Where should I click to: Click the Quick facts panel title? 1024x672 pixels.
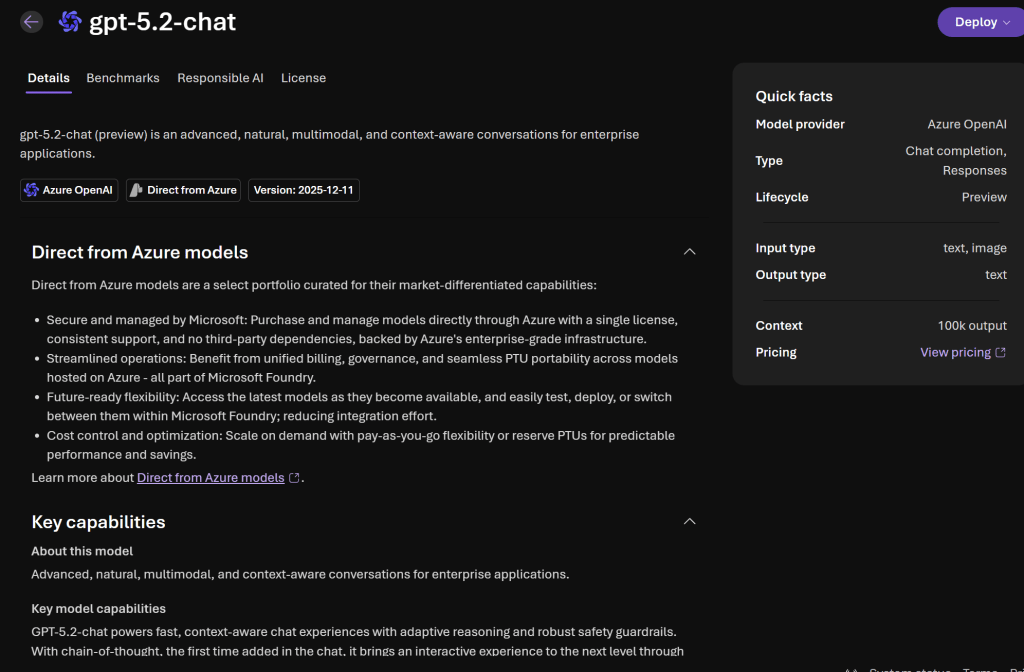click(794, 96)
